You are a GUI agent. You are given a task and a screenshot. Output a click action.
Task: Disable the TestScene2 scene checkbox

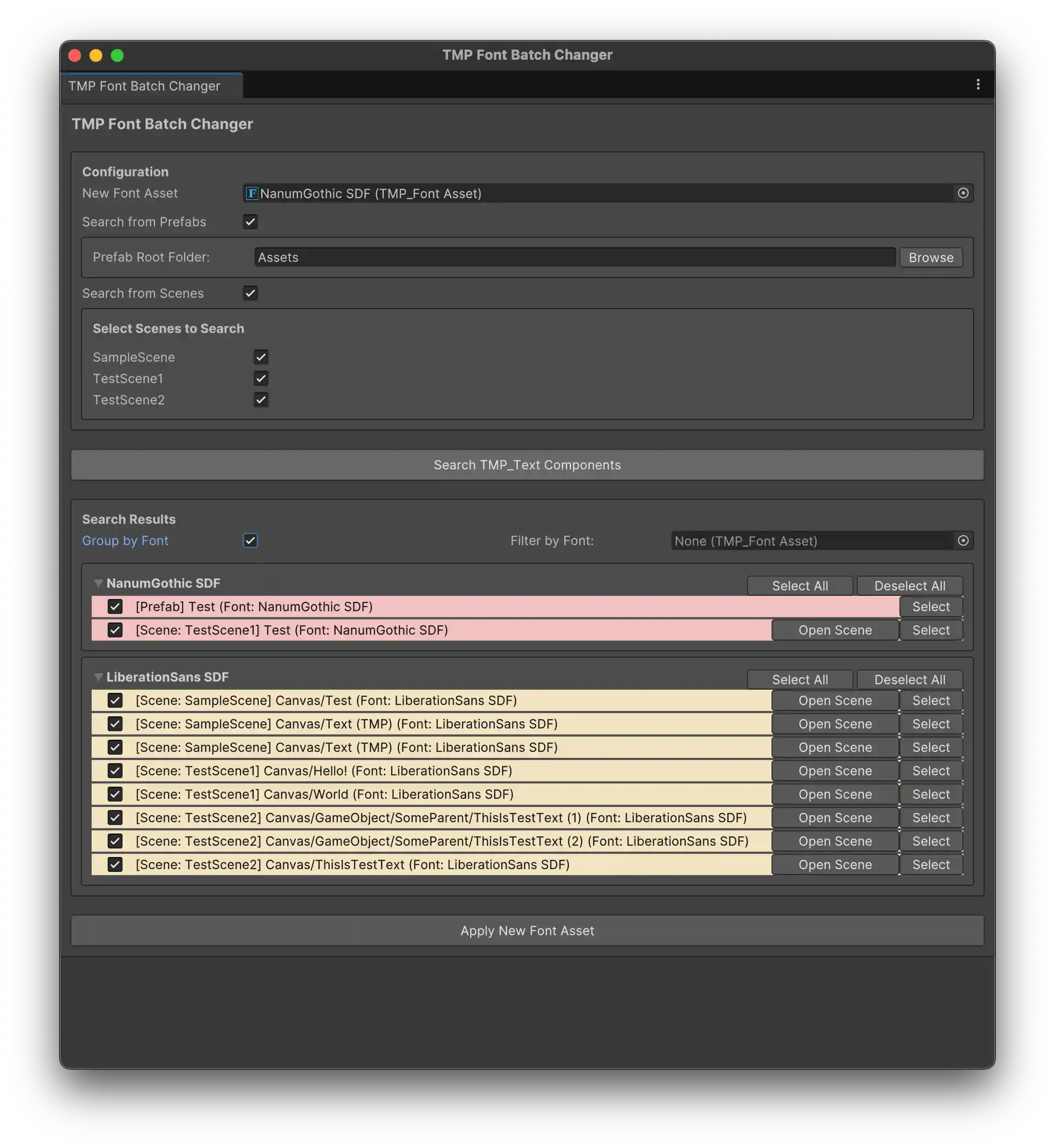(x=261, y=399)
